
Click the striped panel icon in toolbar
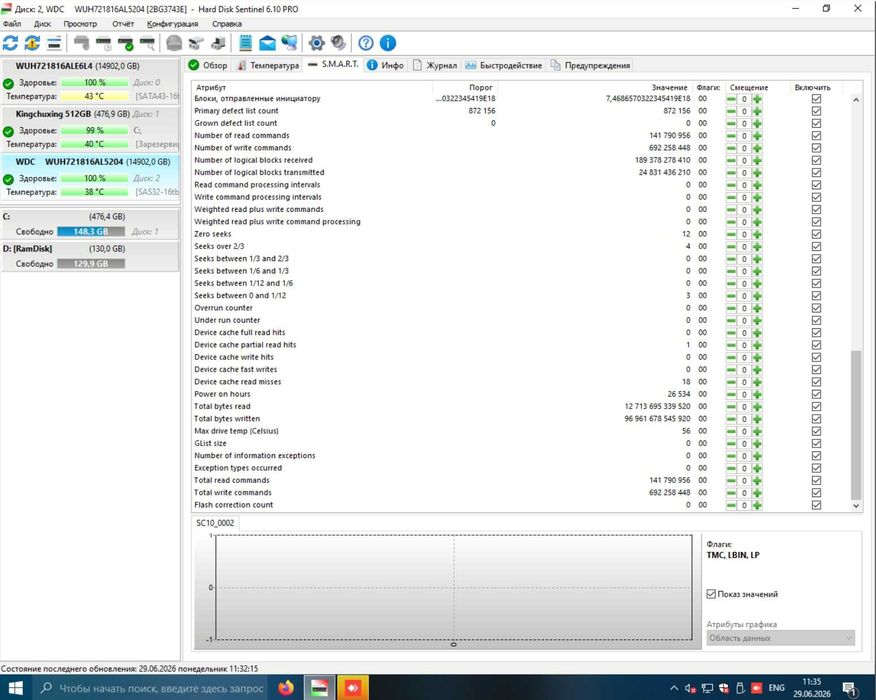click(54, 43)
